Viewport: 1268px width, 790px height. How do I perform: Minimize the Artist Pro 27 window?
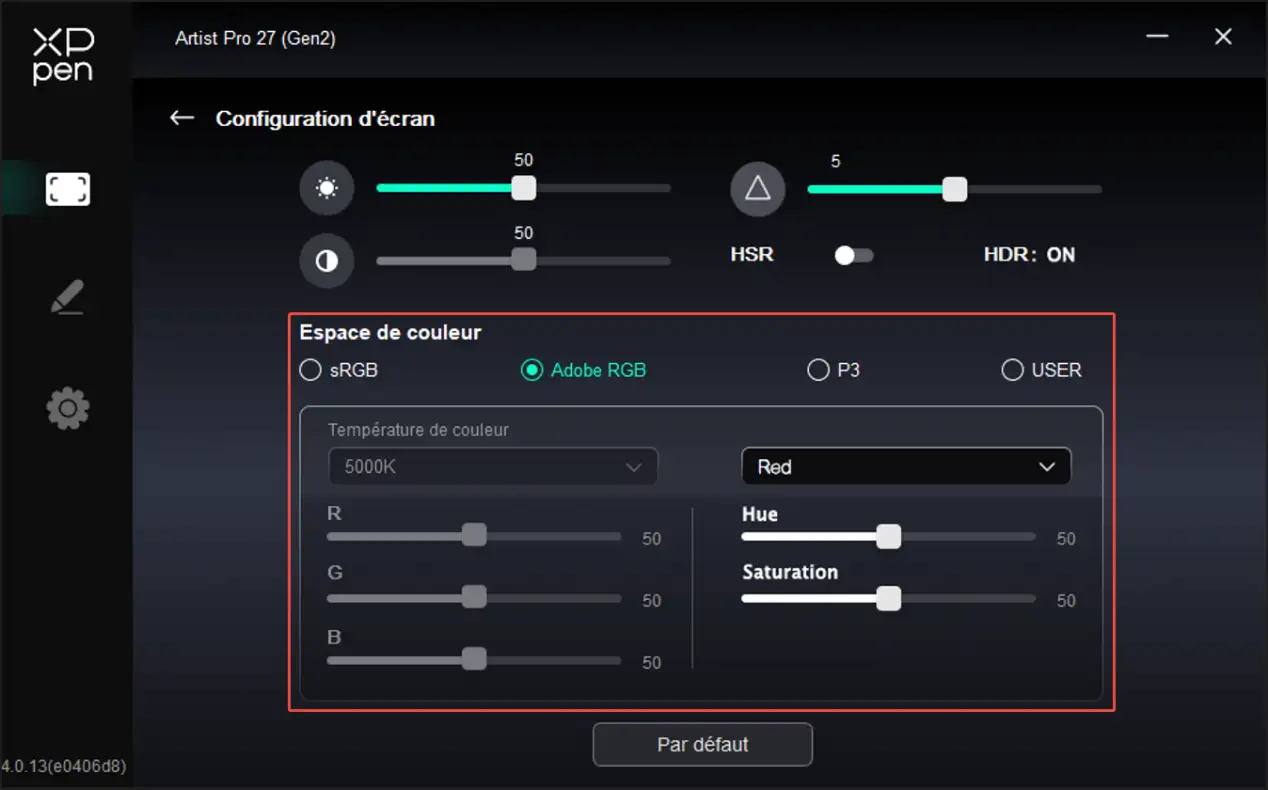coord(1158,37)
